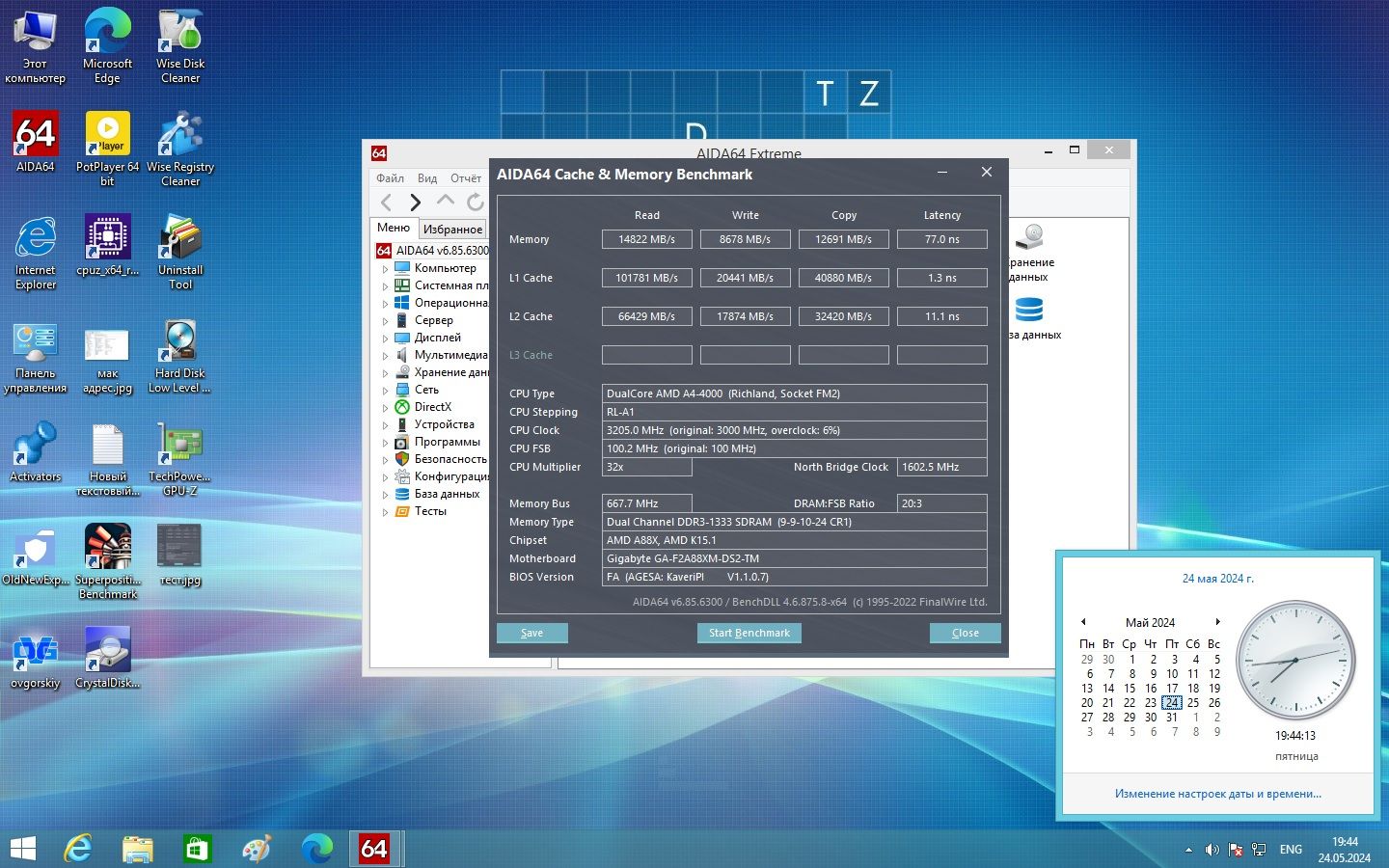Open the Superposition Benchmark desktop icon
The width and height of the screenshot is (1389, 868).
[107, 562]
